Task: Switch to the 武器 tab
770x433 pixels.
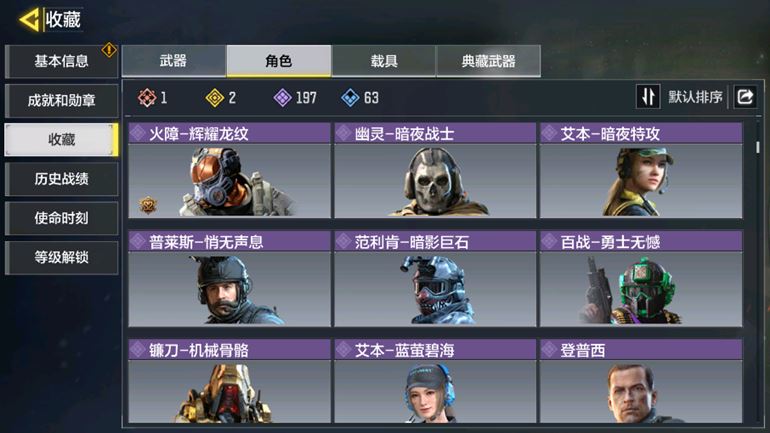Action: click(173, 61)
